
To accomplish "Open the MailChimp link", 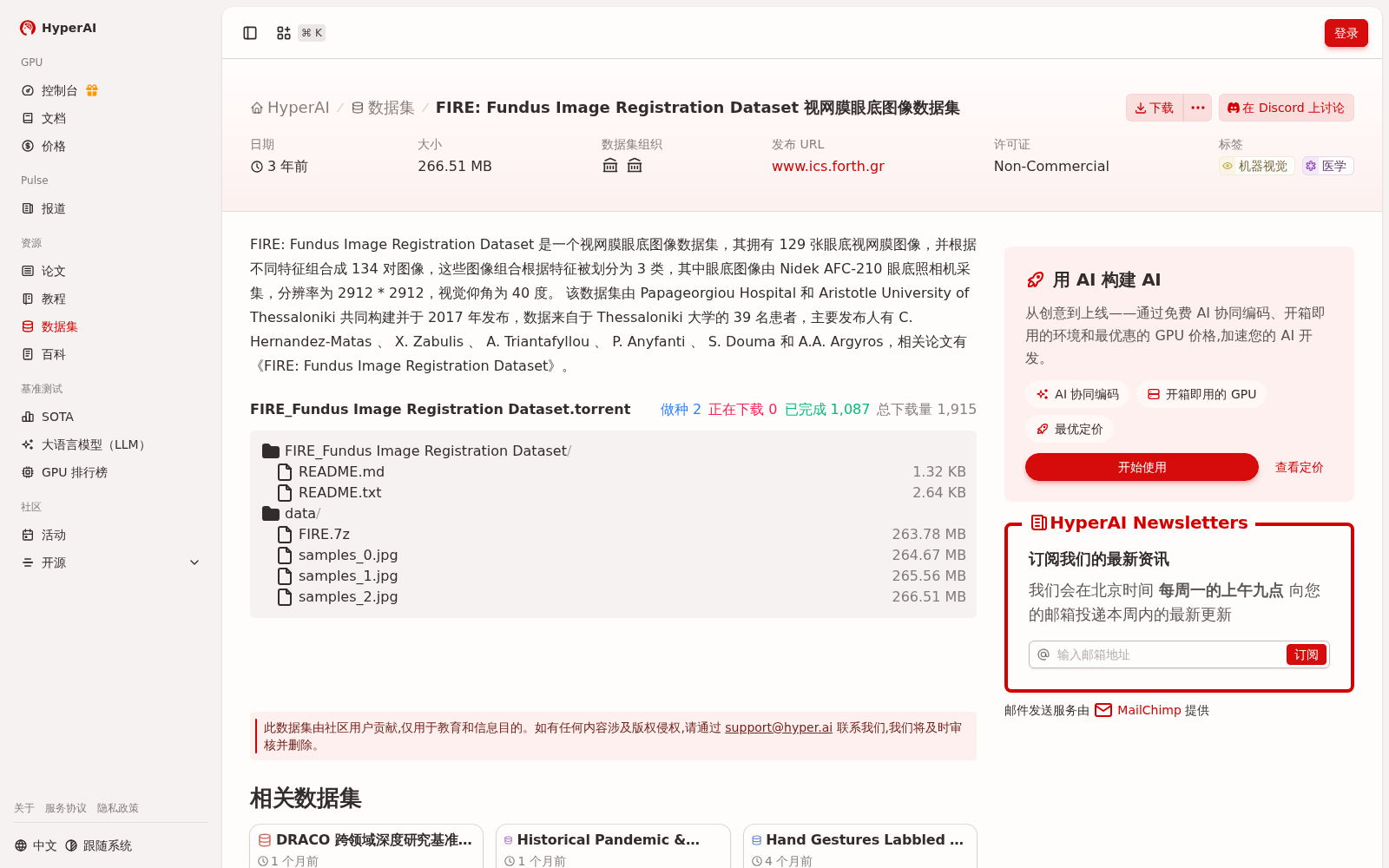I will pos(1149,710).
